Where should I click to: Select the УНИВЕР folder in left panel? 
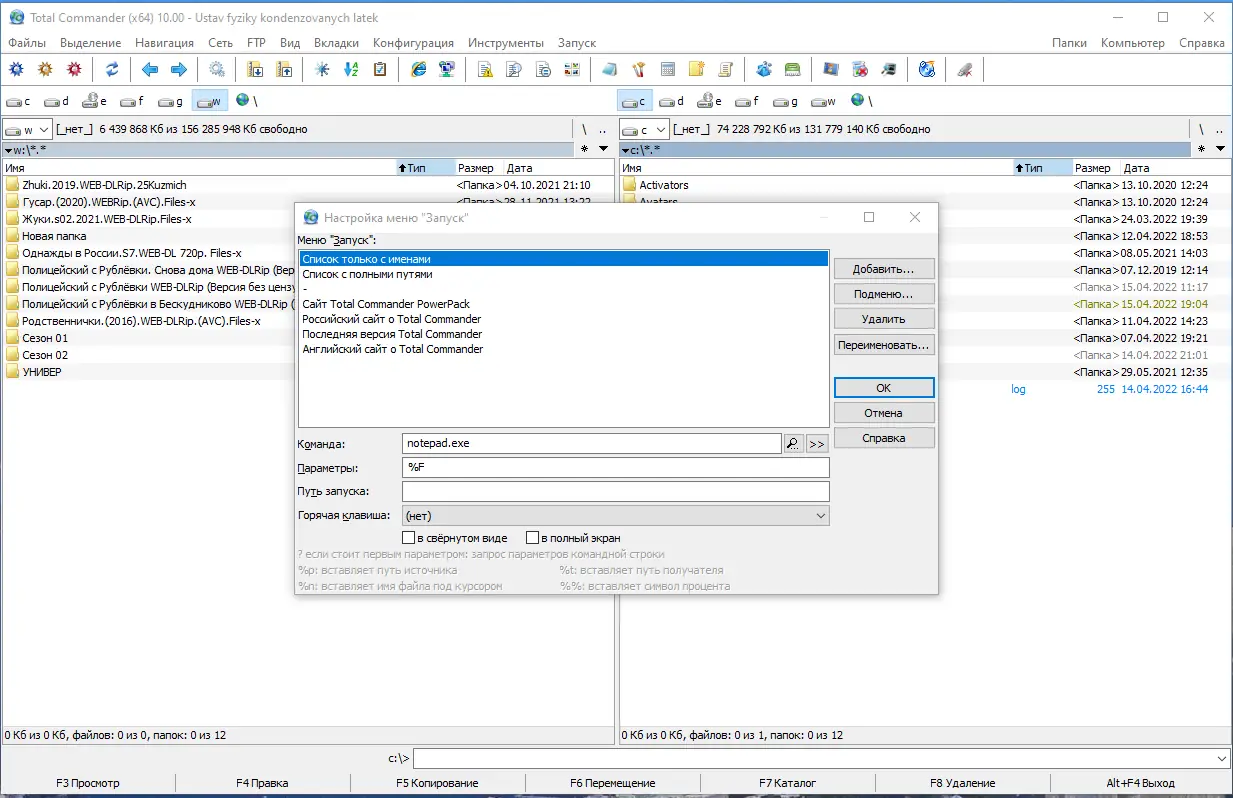(x=41, y=372)
